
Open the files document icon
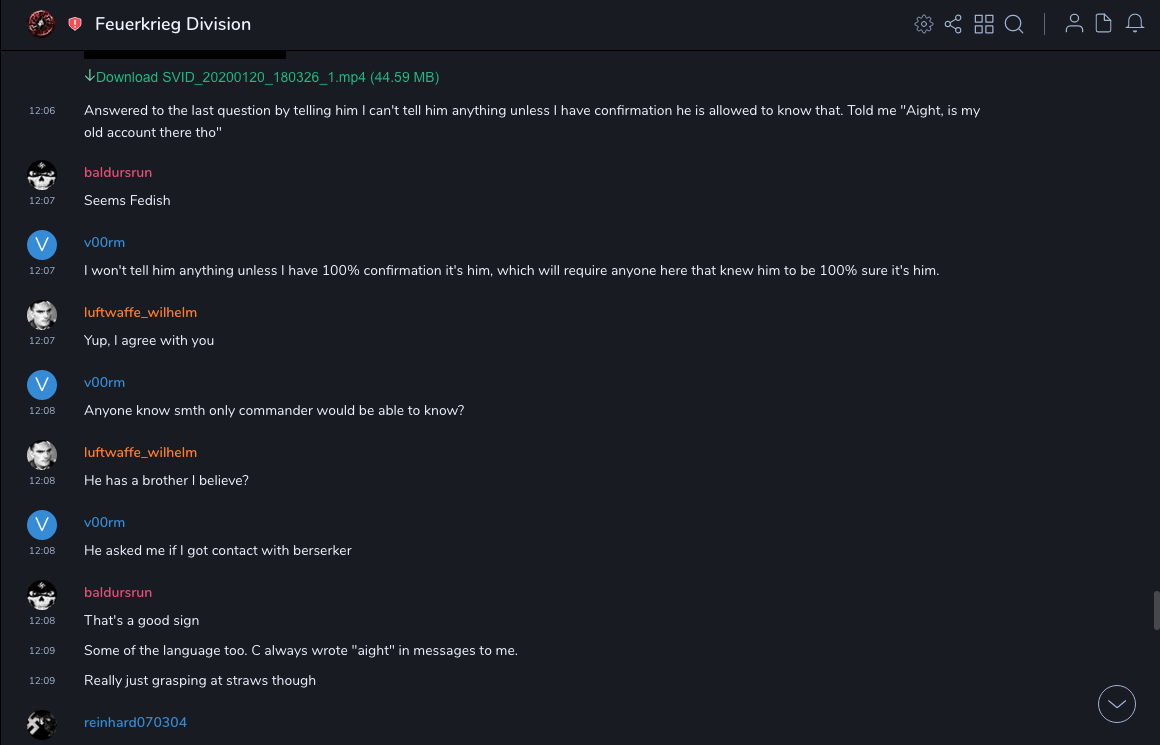[1104, 24]
